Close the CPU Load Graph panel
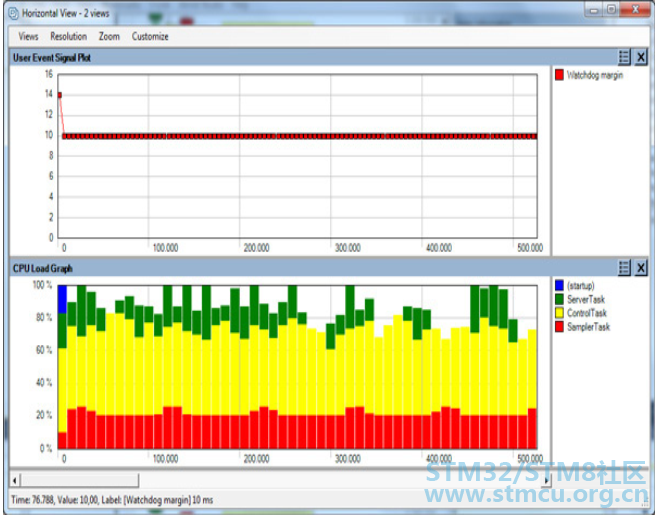The image size is (657, 517). (641, 268)
